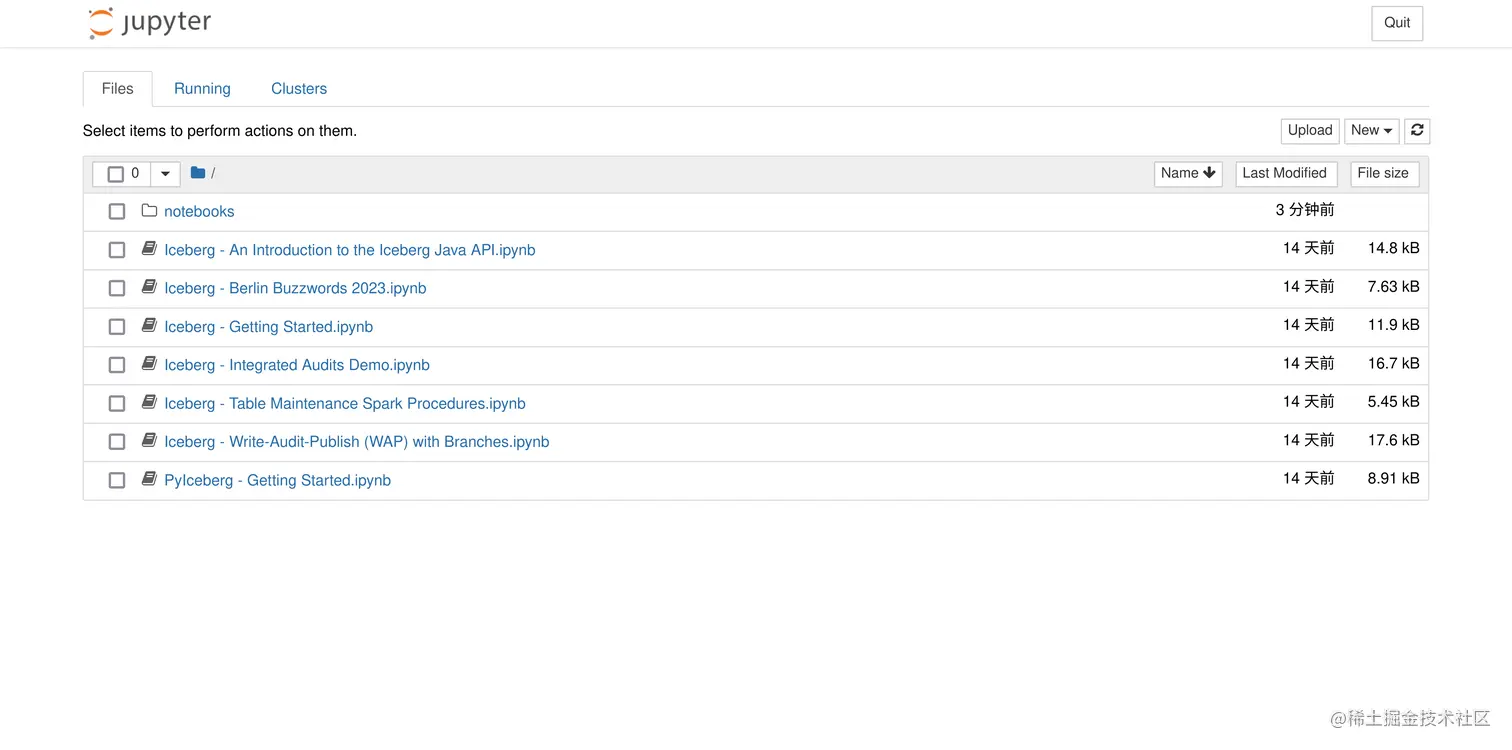This screenshot has width=1512, height=750.
Task: Check box beside Write-Audit-Publish notebook
Action: (x=117, y=442)
